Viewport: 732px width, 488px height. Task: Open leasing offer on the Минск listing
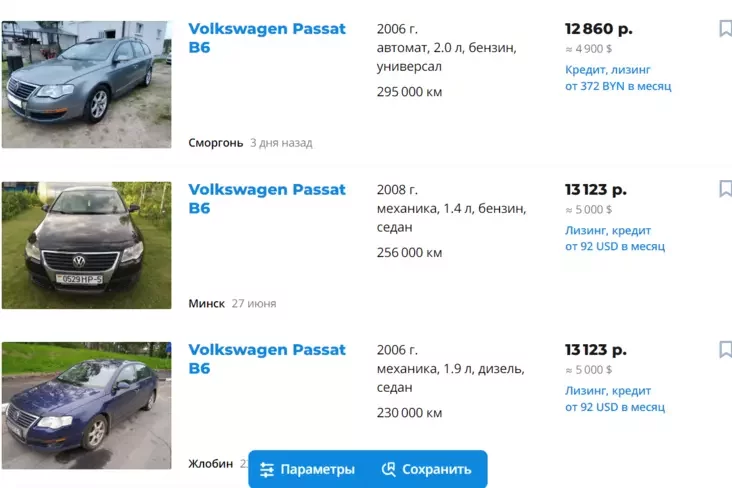point(615,238)
